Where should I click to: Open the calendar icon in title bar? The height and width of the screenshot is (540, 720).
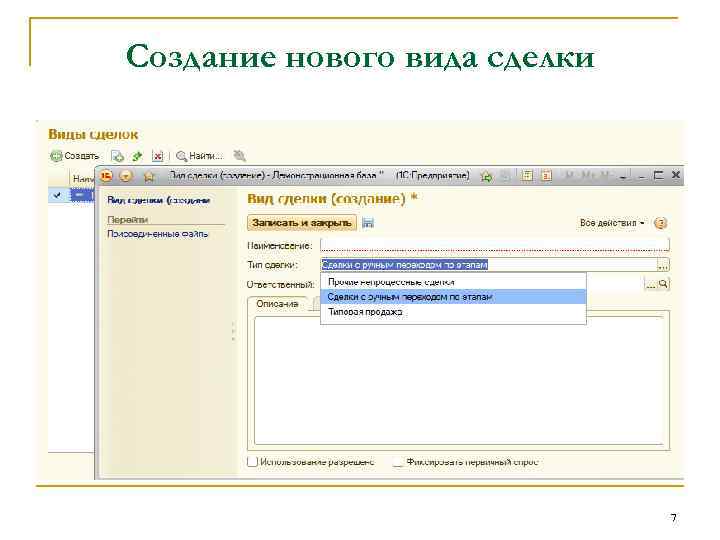(546, 175)
